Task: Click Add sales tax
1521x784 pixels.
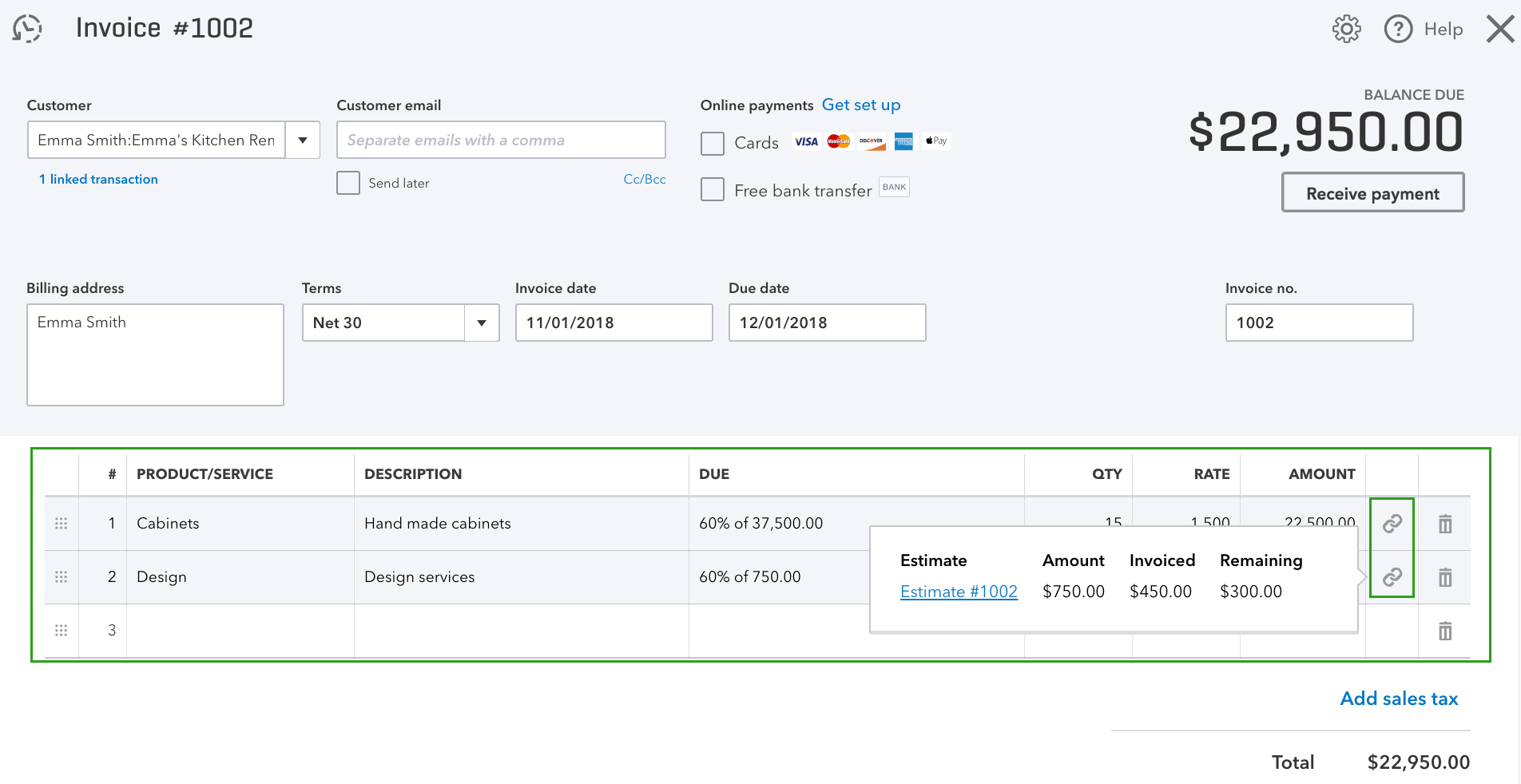Action: tap(1399, 698)
